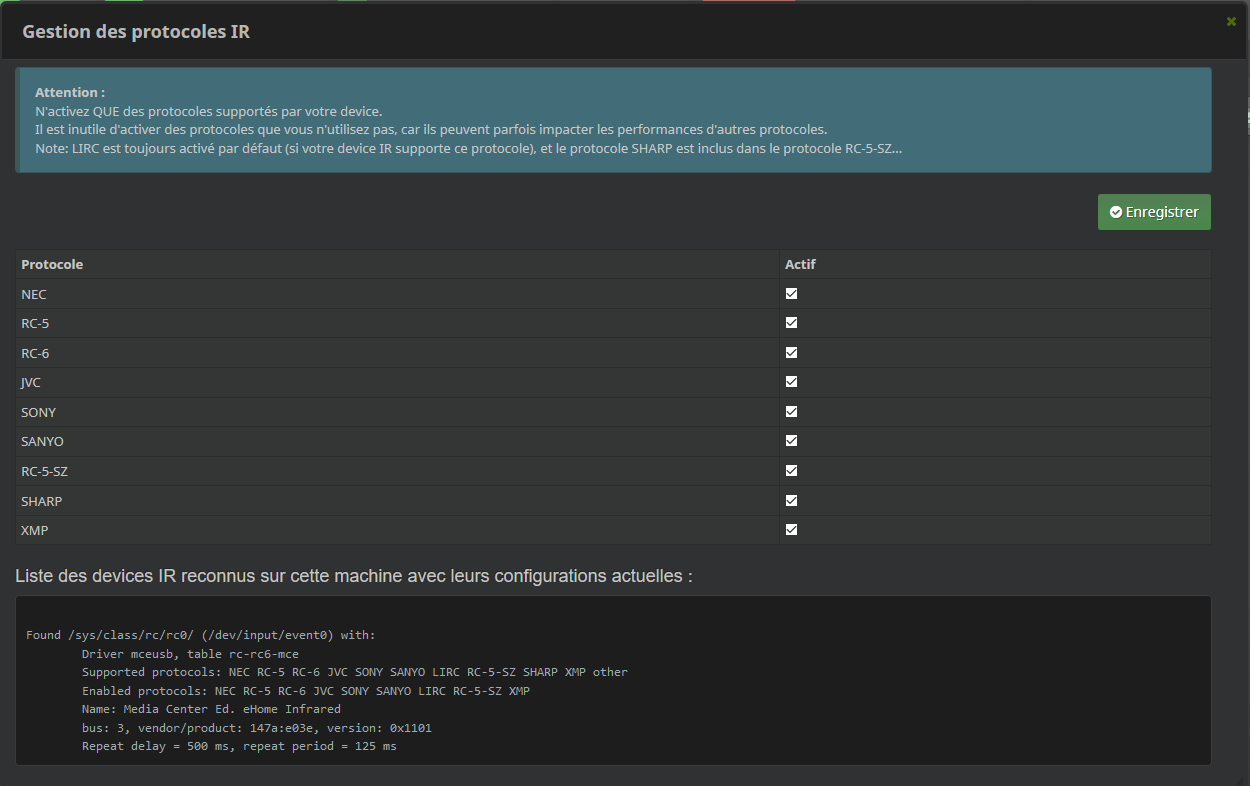Deactivate the SANYO protocol checkbox

pyautogui.click(x=791, y=441)
